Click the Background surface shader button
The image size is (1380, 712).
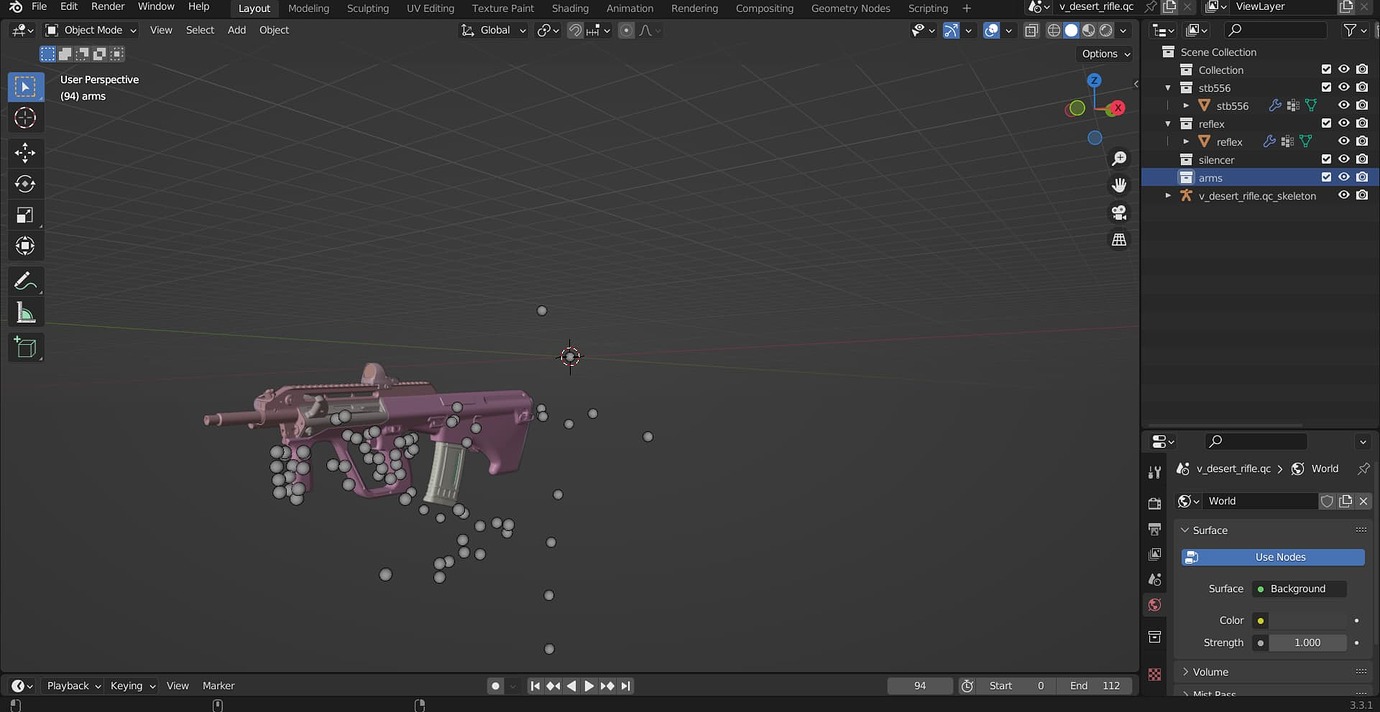(x=1298, y=588)
